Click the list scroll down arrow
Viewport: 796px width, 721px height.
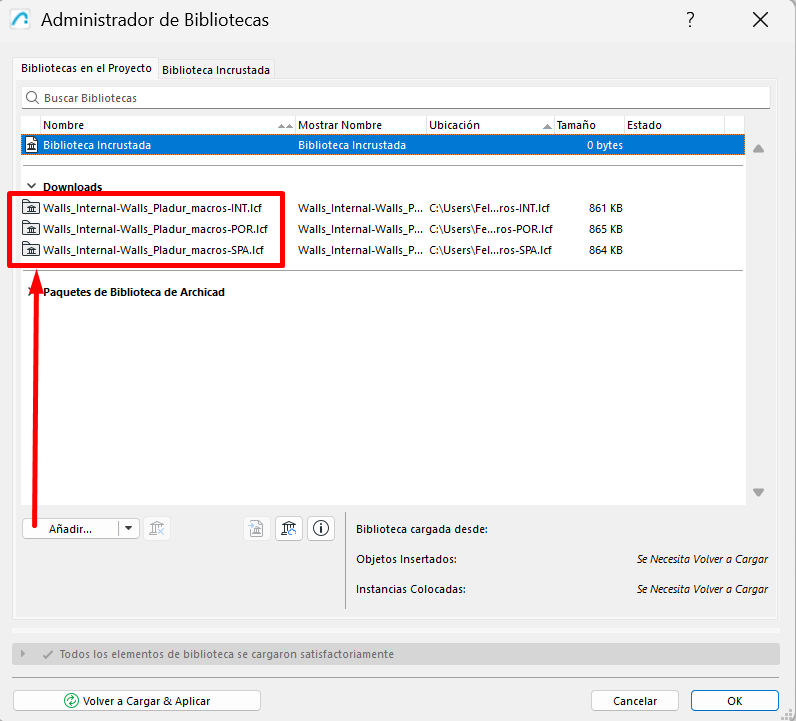tap(758, 492)
